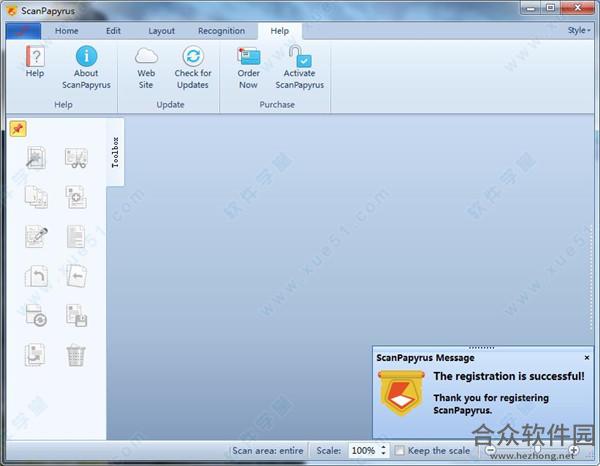This screenshot has width=600, height=466.
Task: Click the Scale percentage field
Action: click(364, 451)
